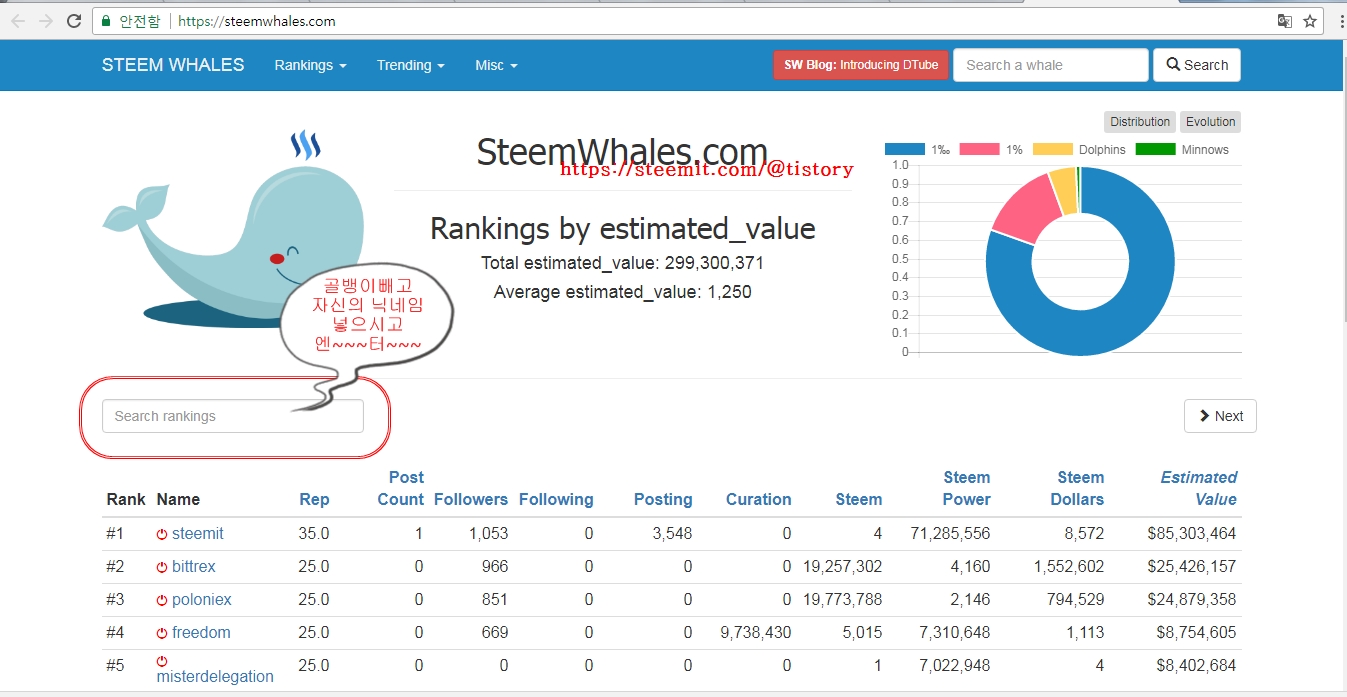The width and height of the screenshot is (1347, 697).
Task: Click the browser back arrow
Action: coord(18,21)
